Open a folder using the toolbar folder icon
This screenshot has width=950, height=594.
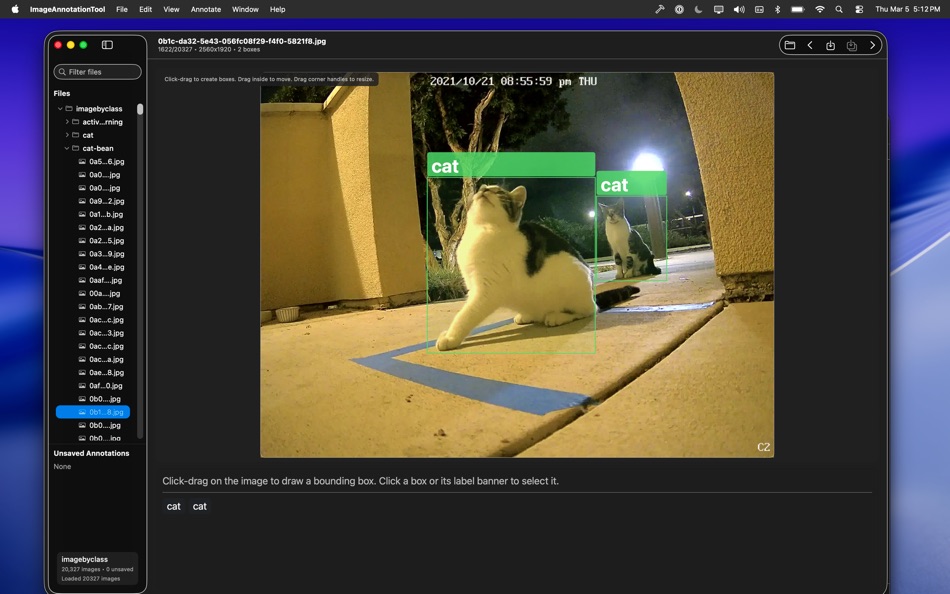pyautogui.click(x=789, y=45)
